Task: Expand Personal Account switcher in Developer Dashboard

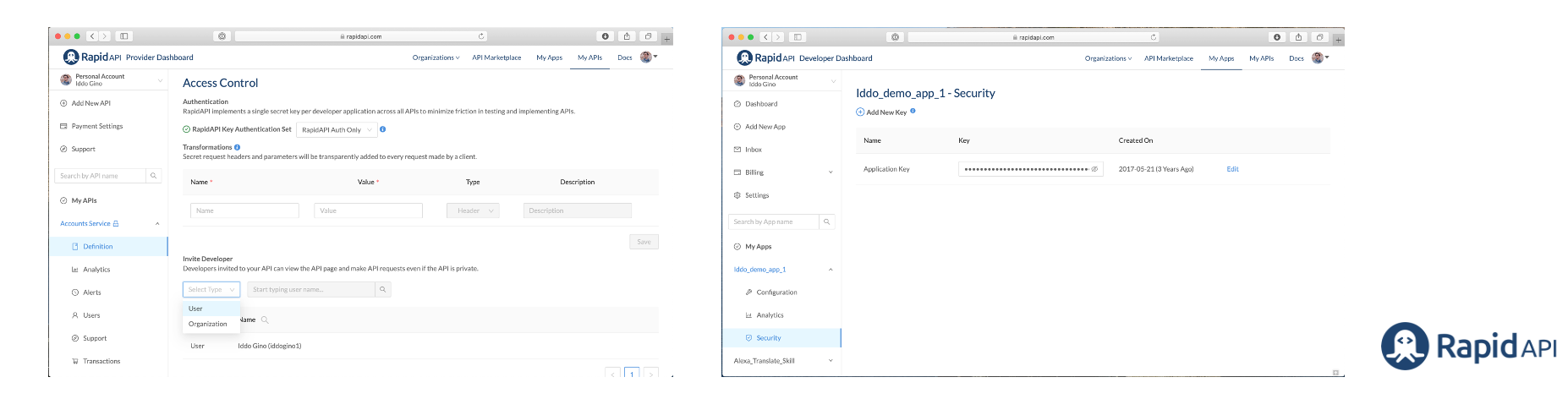Action: (x=784, y=80)
